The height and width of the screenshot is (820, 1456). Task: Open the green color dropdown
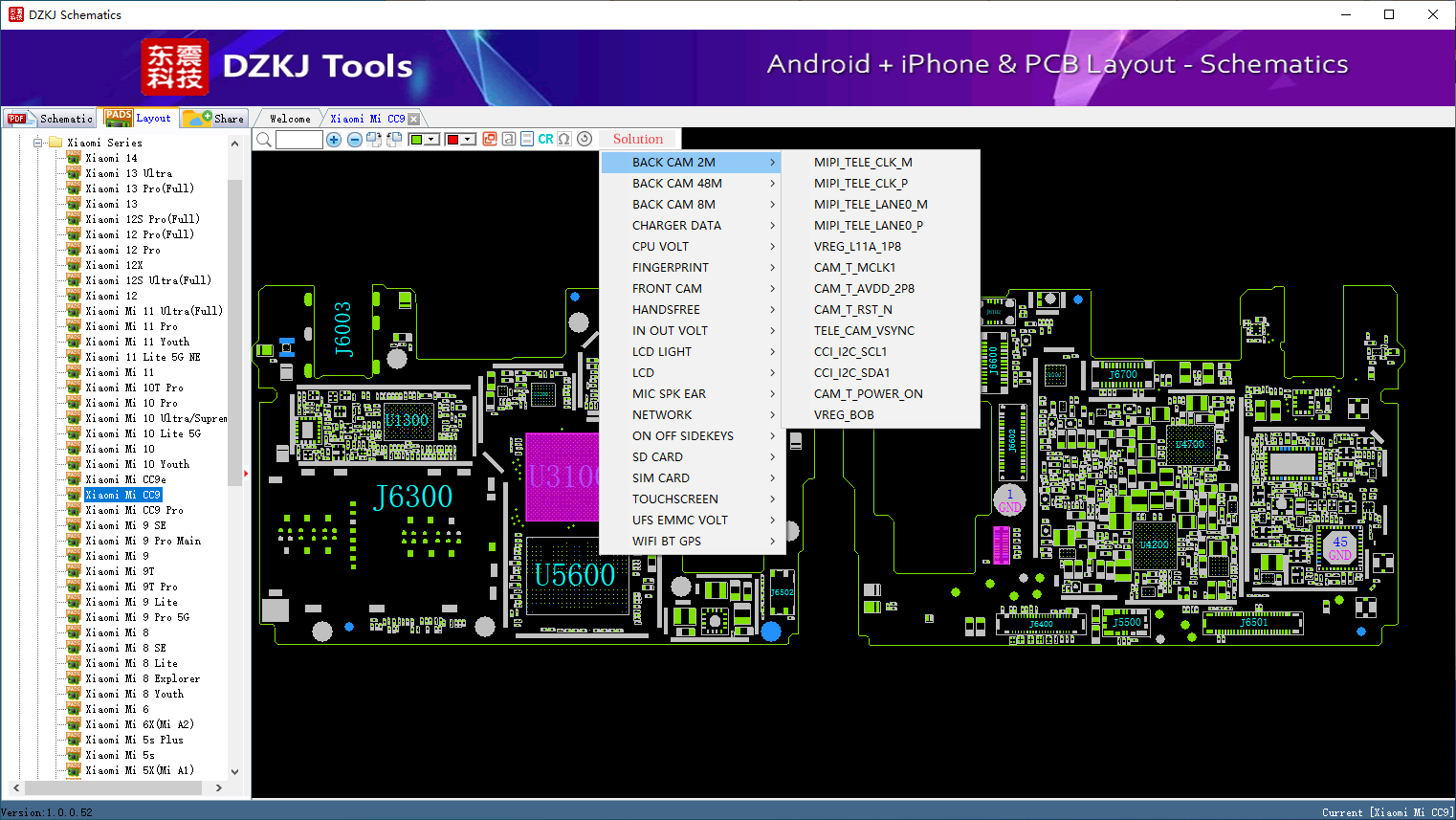pyautogui.click(x=431, y=140)
